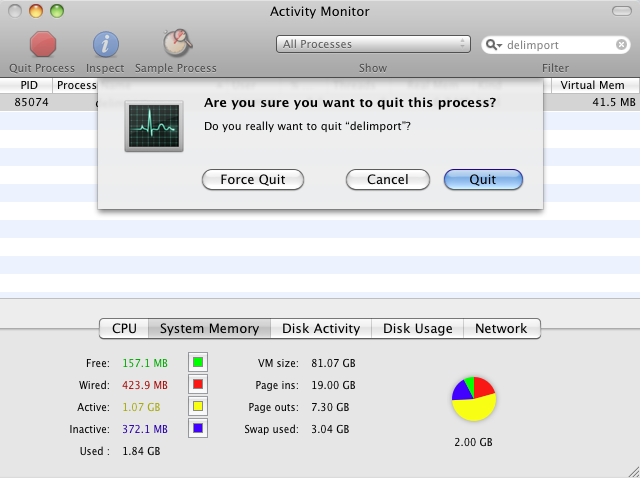
Task: Click the 7.30 GB page outs value
Action: pos(330,407)
